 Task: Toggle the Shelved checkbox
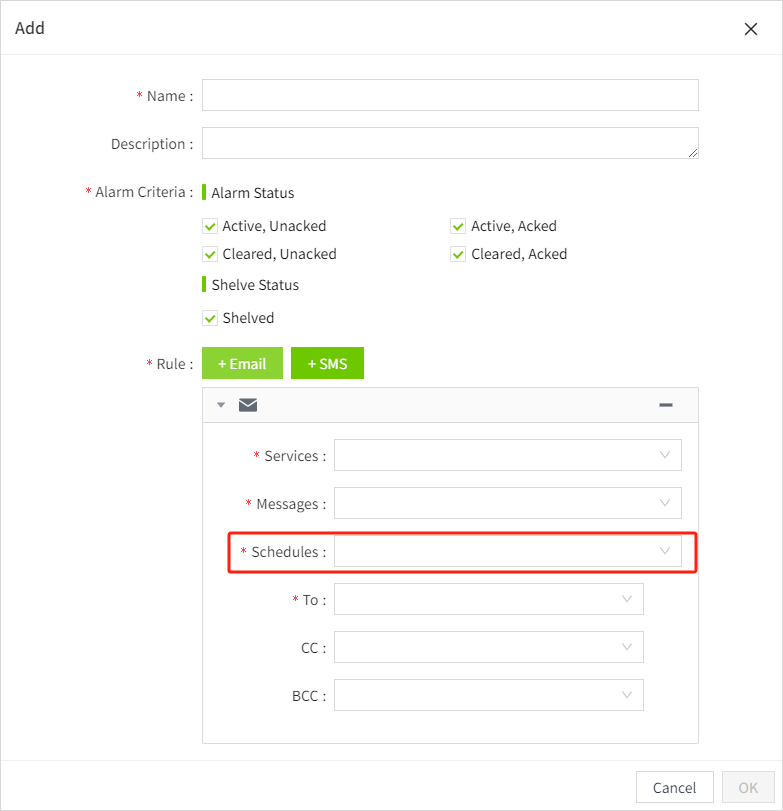pos(210,318)
